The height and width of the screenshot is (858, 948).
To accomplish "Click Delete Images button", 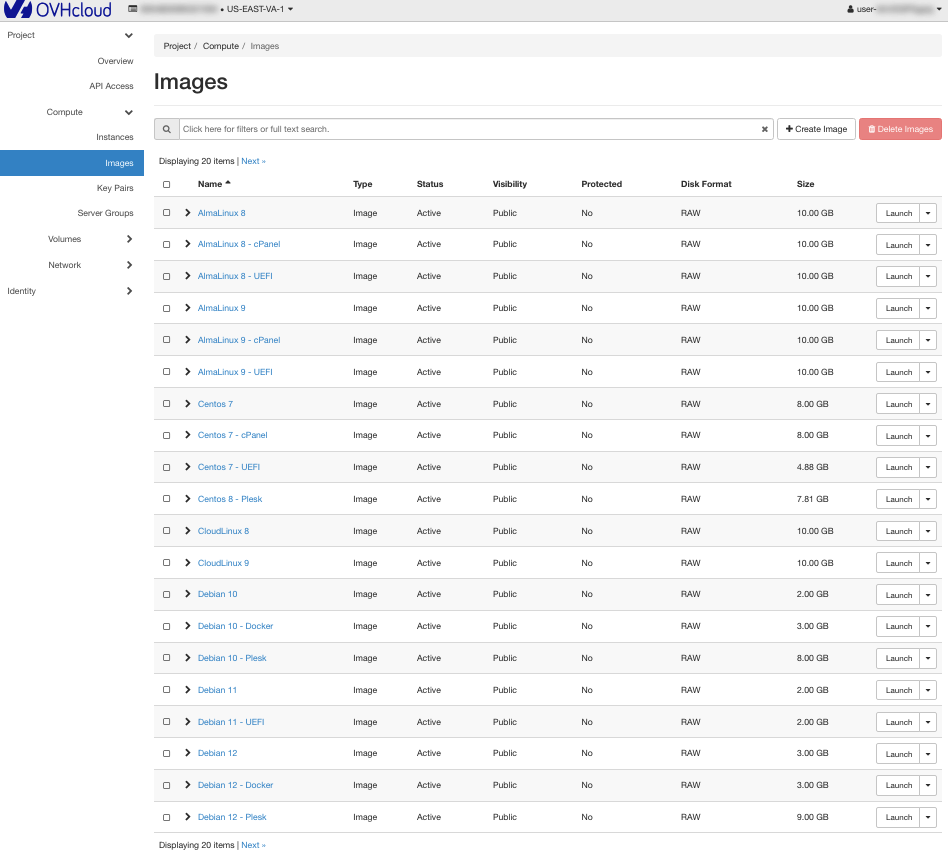I will coord(900,129).
